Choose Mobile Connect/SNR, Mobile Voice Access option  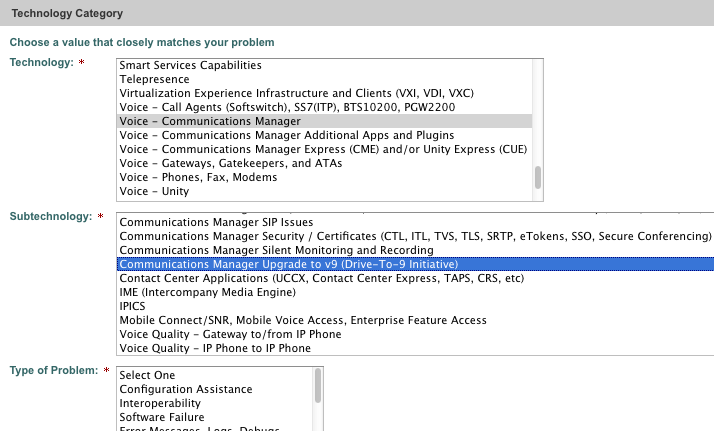pos(415,320)
